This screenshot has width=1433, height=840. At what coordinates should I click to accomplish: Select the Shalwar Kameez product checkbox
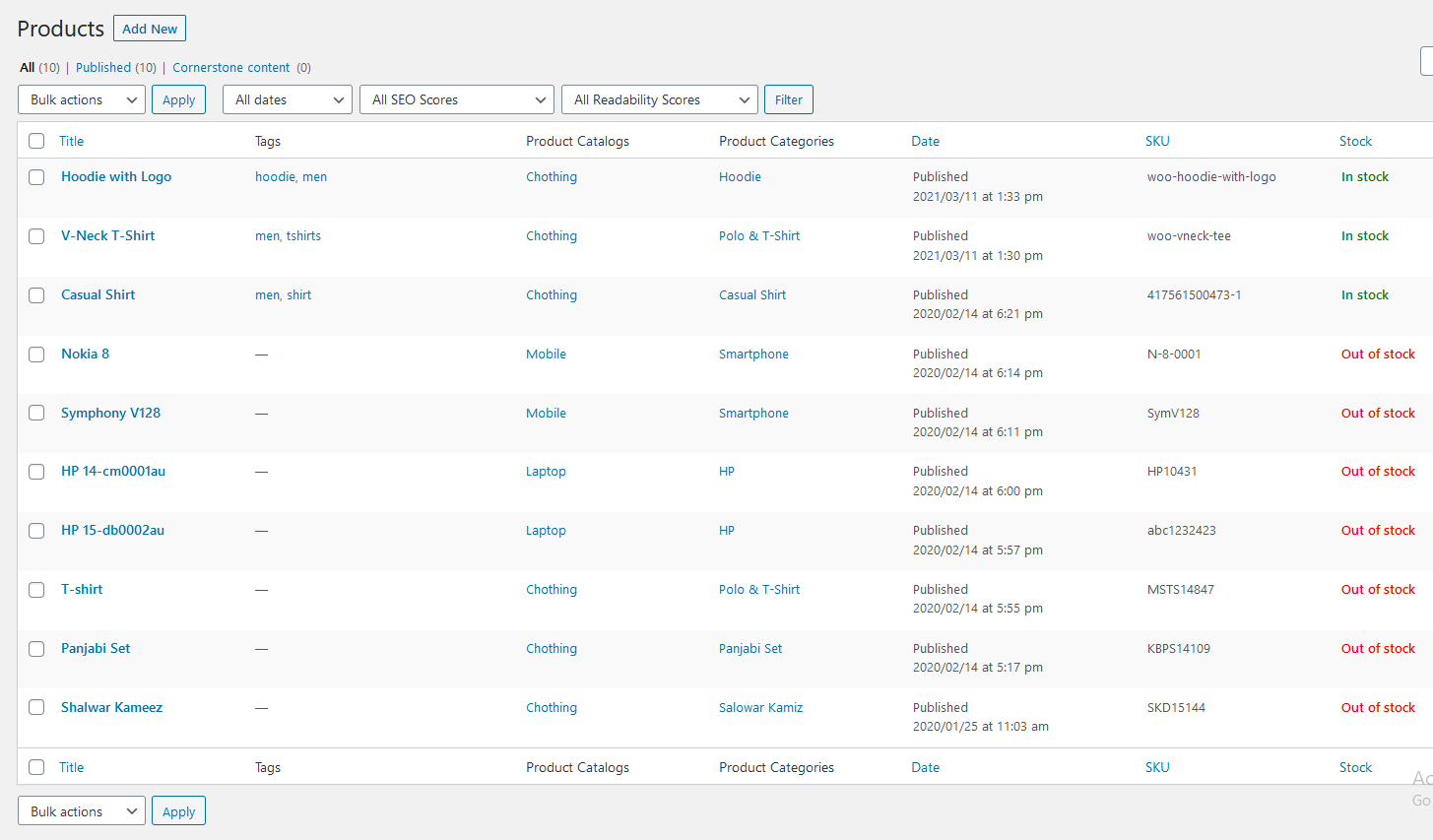click(36, 707)
